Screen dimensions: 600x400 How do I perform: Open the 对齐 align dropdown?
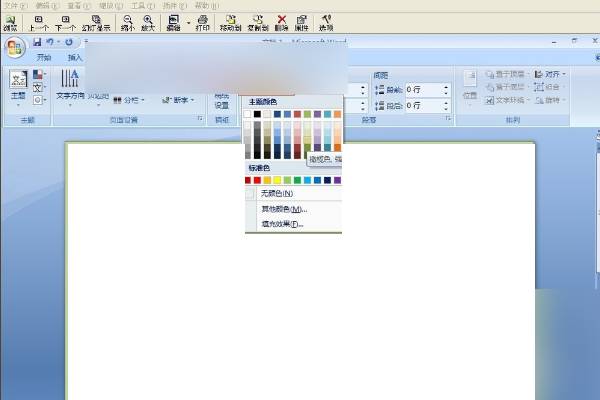point(550,74)
